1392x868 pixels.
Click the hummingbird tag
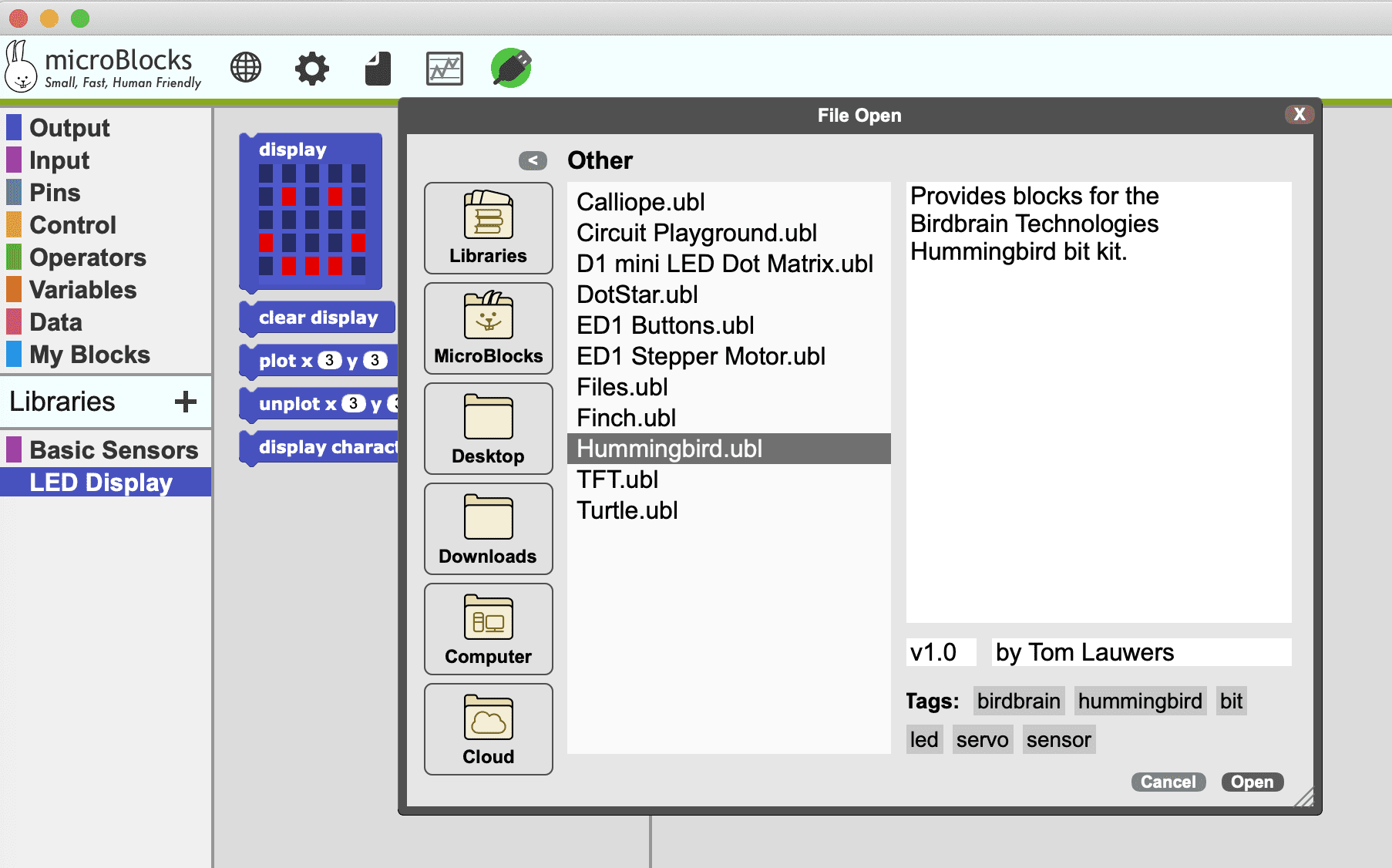[1139, 701]
